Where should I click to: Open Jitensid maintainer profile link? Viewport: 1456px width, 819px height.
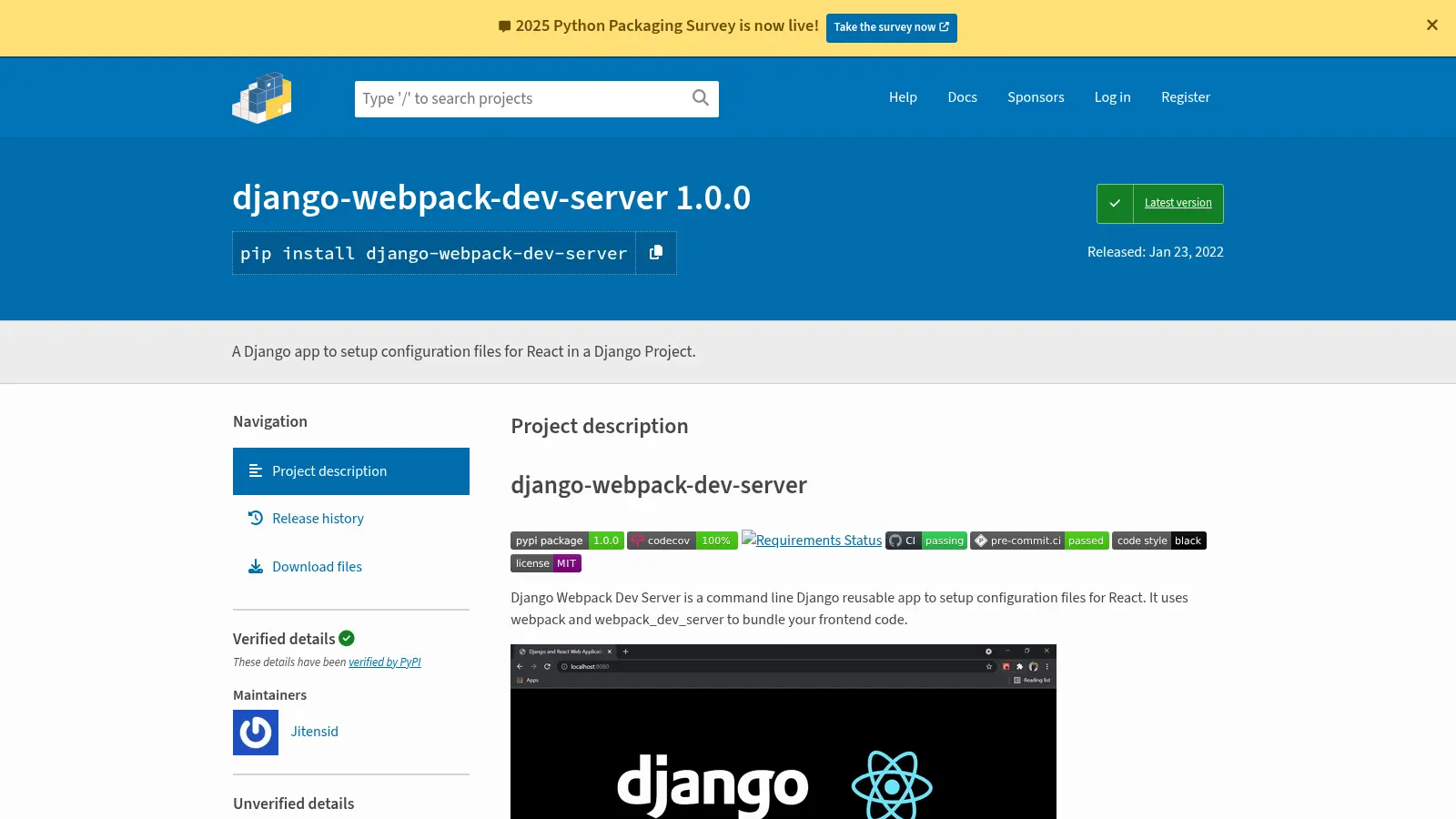pos(315,732)
